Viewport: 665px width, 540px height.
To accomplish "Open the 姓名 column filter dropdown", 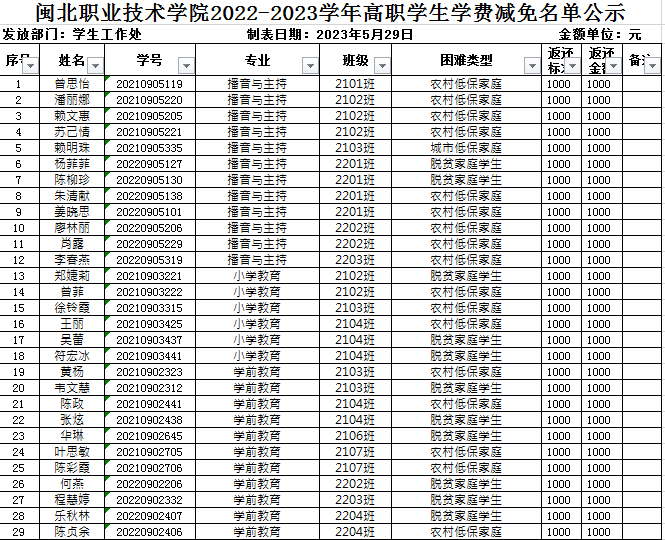I will [94, 65].
